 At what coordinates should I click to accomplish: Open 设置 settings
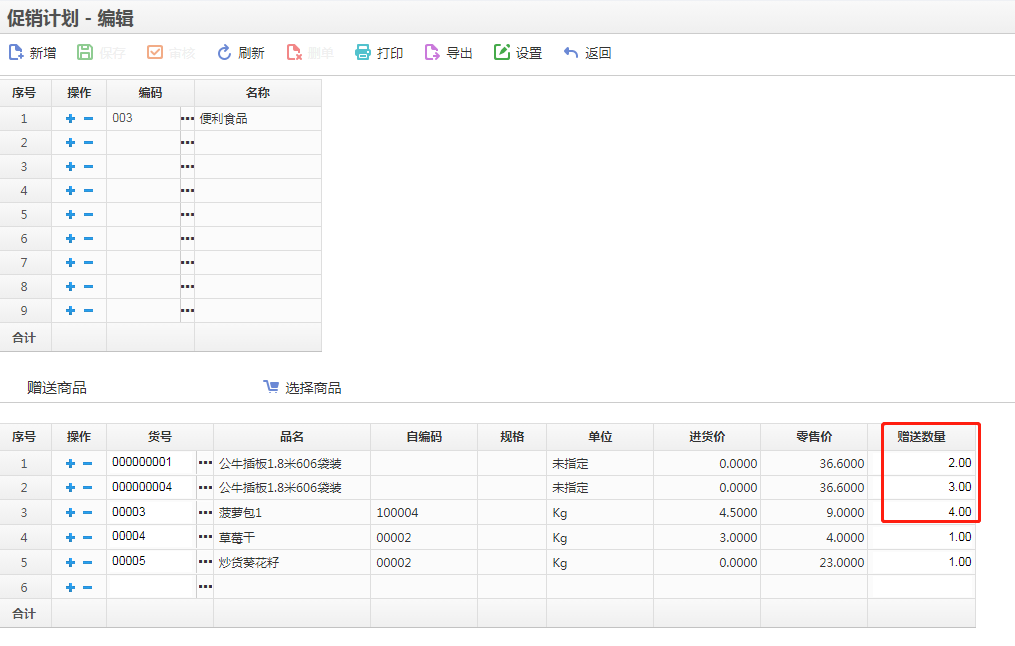518,52
